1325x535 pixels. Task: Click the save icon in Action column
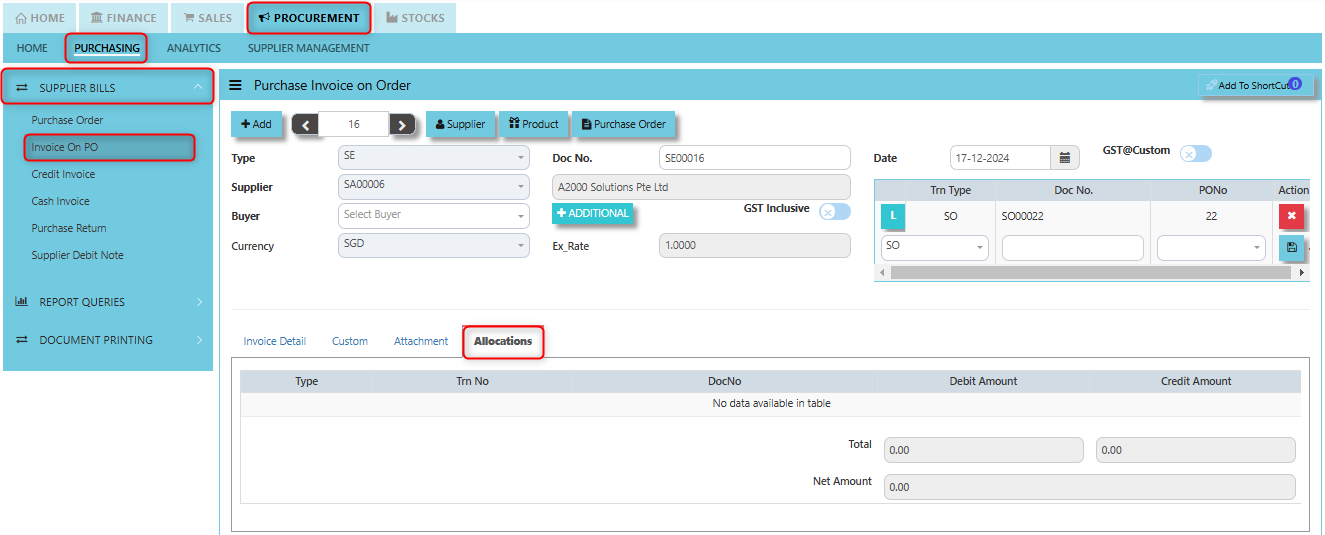1291,247
